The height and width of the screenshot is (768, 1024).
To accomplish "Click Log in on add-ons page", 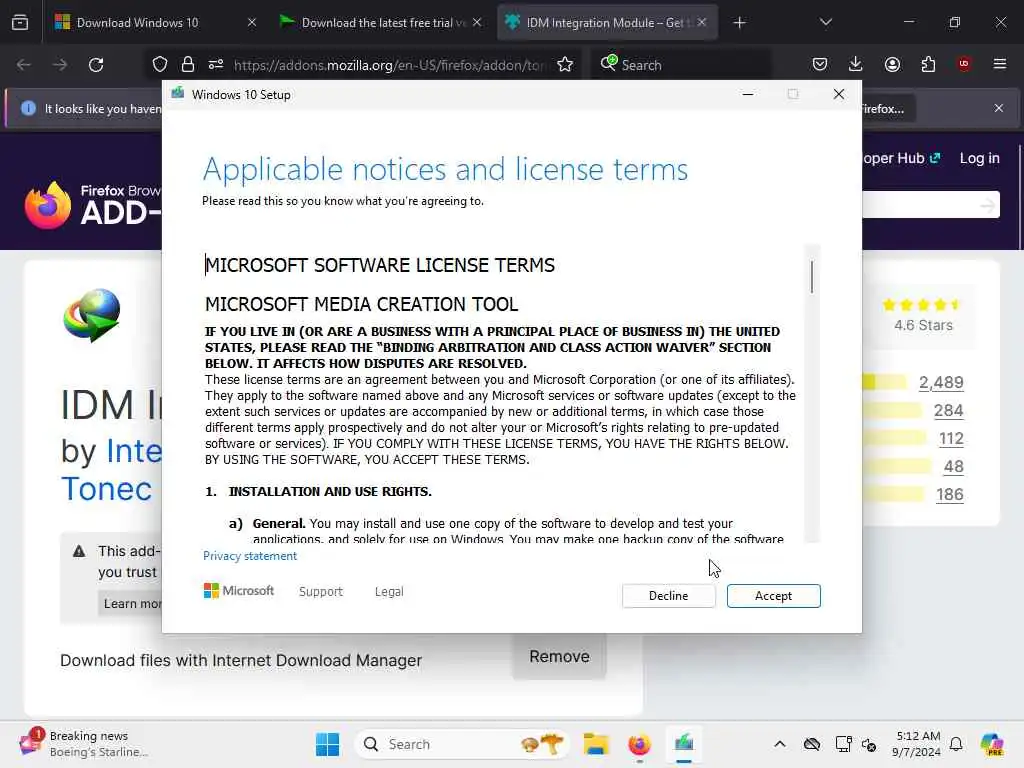I will (979, 158).
